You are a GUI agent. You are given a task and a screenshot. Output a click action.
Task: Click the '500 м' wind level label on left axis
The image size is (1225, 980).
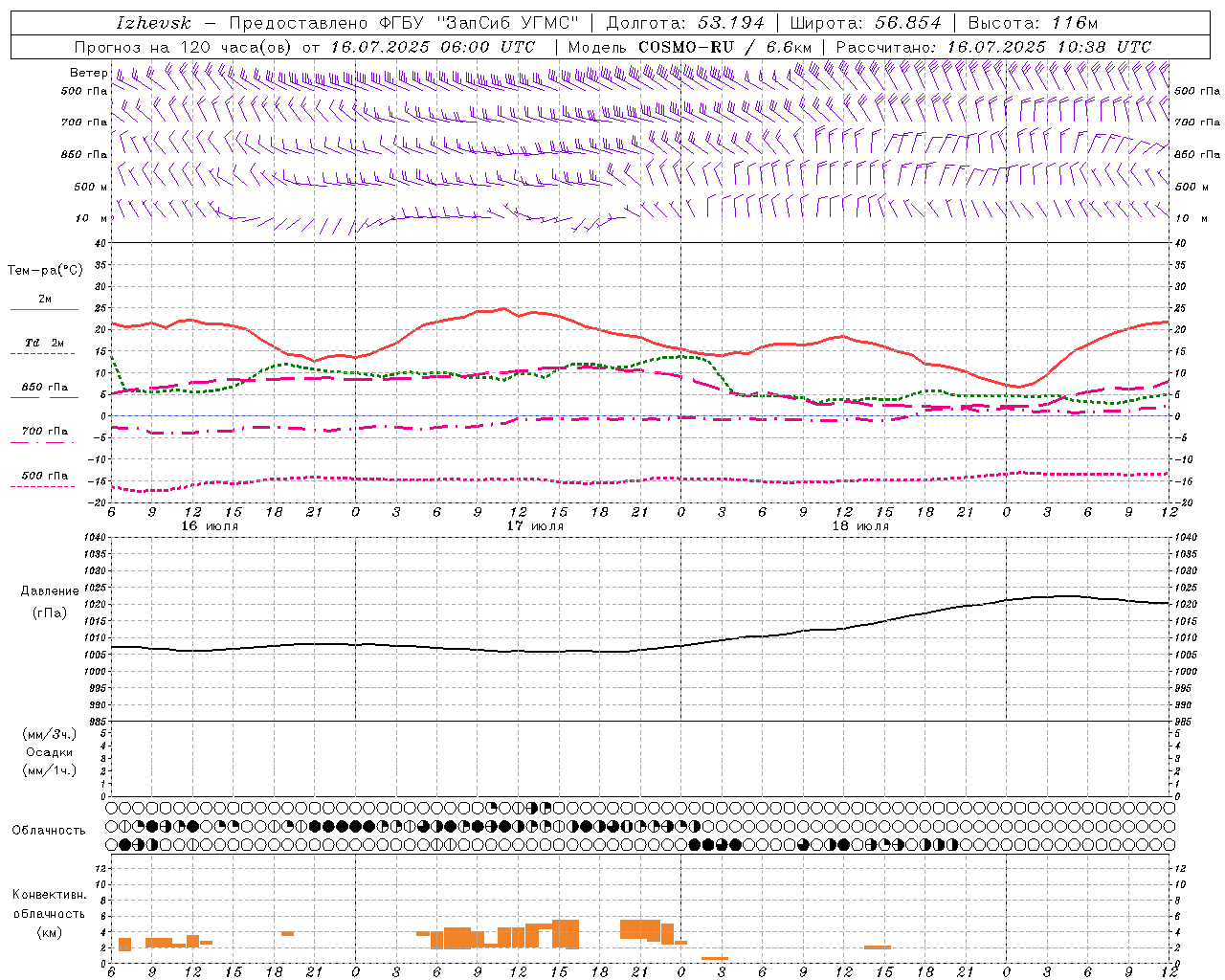click(91, 187)
